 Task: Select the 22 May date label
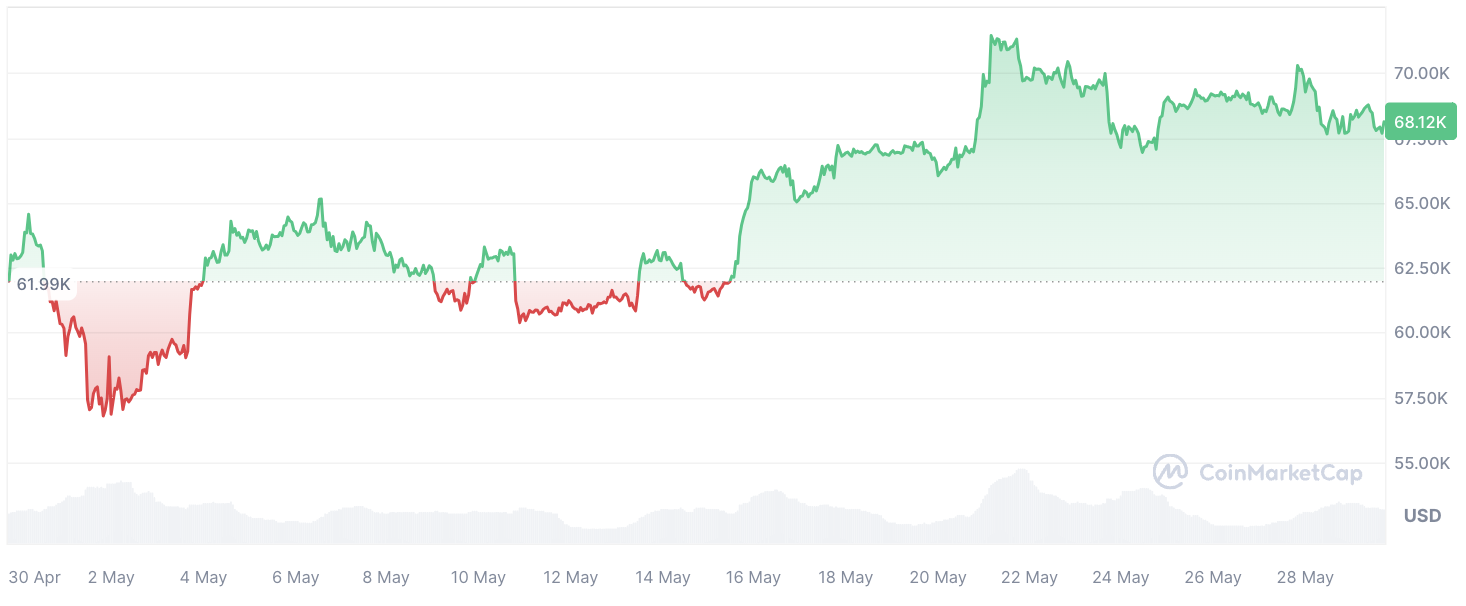pos(1029,578)
